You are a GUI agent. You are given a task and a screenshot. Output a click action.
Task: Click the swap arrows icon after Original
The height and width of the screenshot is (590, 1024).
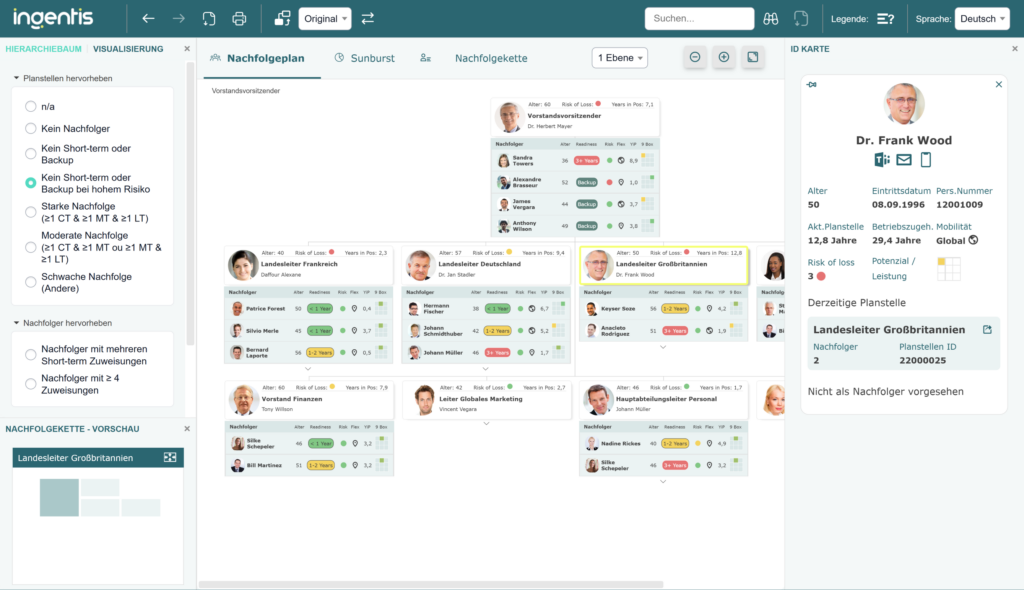368,18
